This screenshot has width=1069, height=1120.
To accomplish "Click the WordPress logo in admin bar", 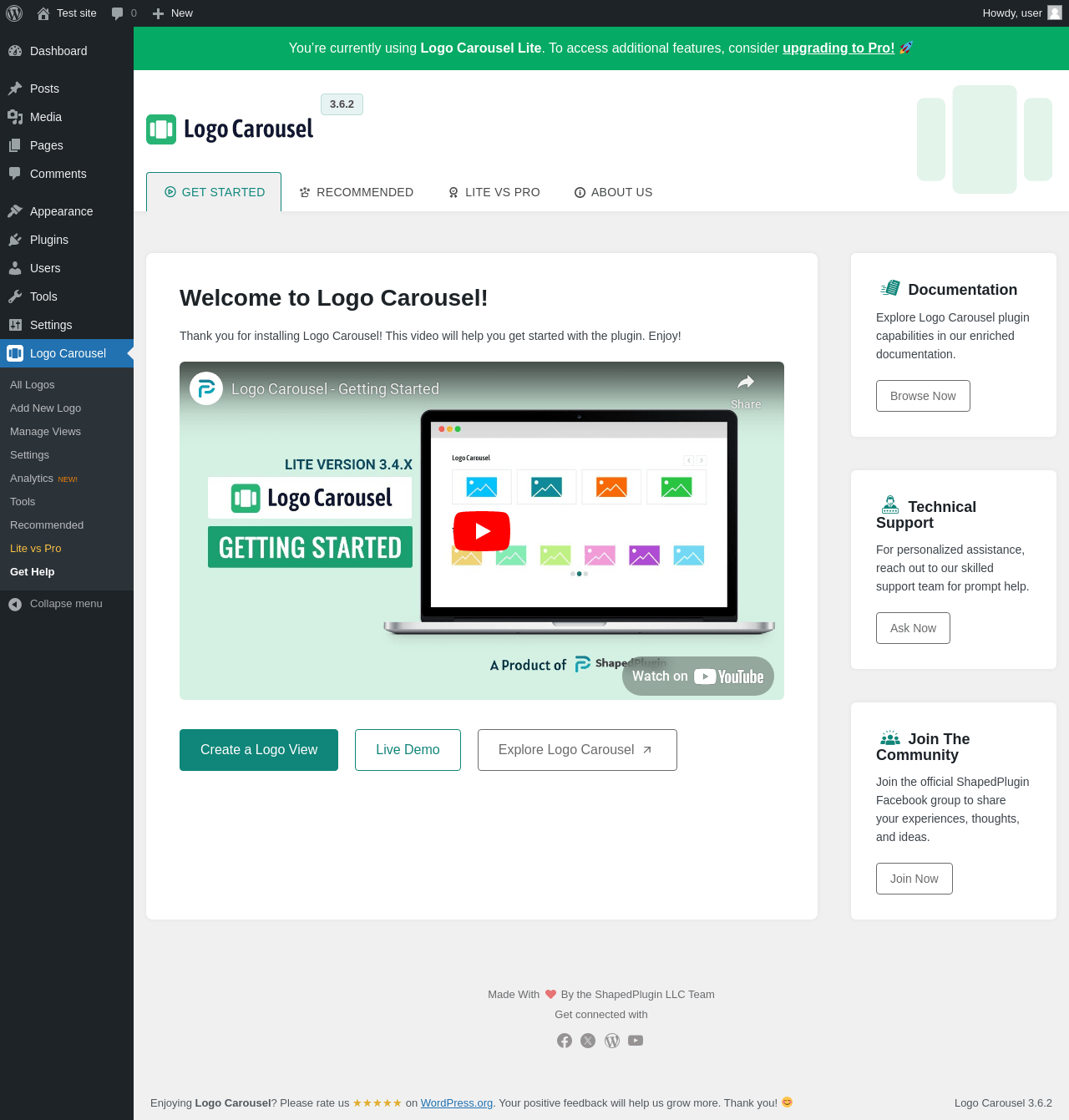I will [x=14, y=13].
